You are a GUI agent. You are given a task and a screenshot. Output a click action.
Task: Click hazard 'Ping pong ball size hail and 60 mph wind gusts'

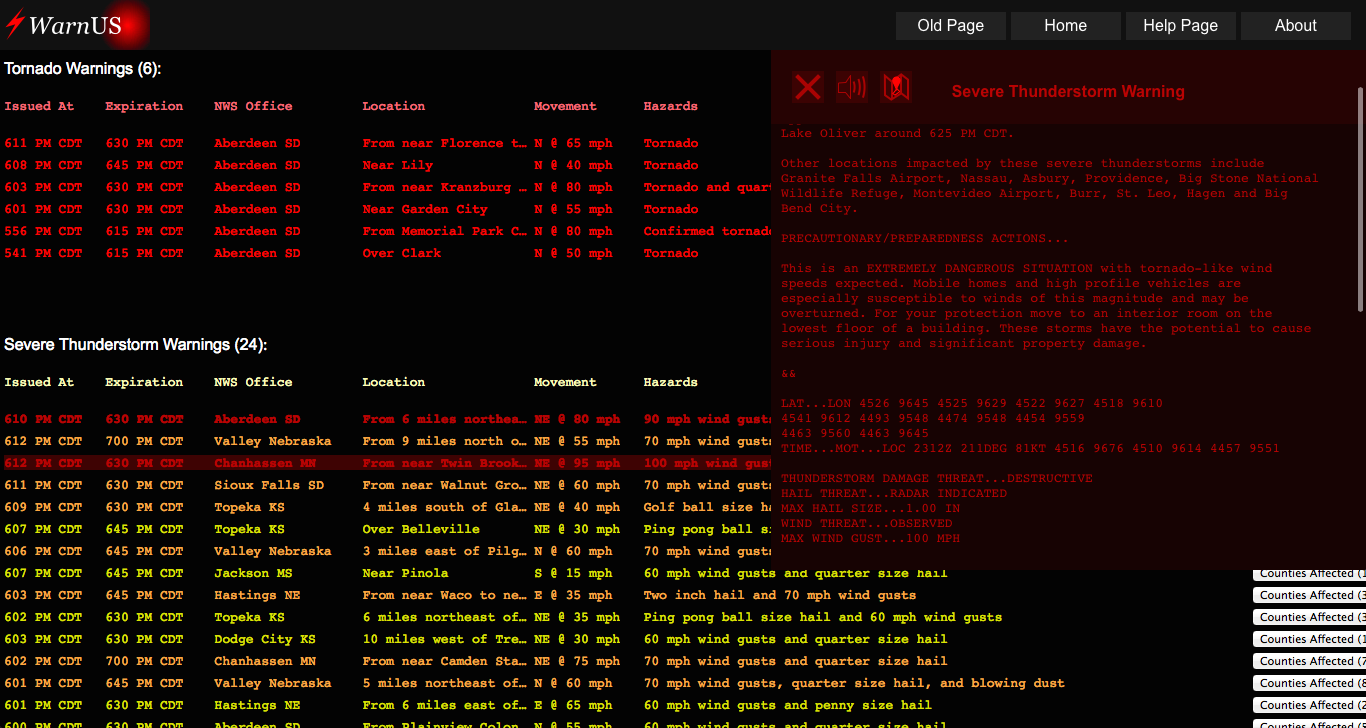(823, 617)
